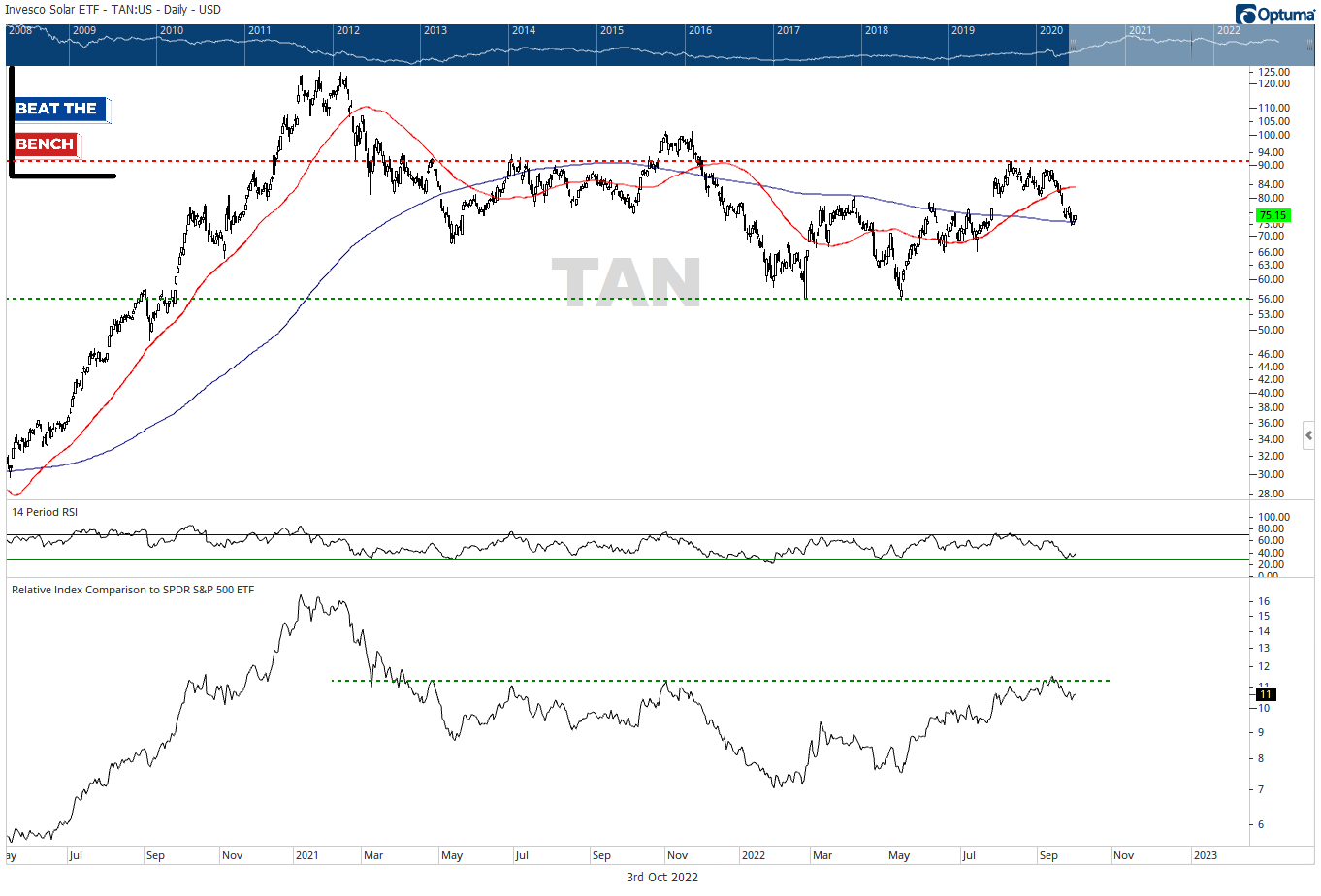The image size is (1321, 896).
Task: Click the 100.00 label on the RSI axis
Action: (1273, 517)
